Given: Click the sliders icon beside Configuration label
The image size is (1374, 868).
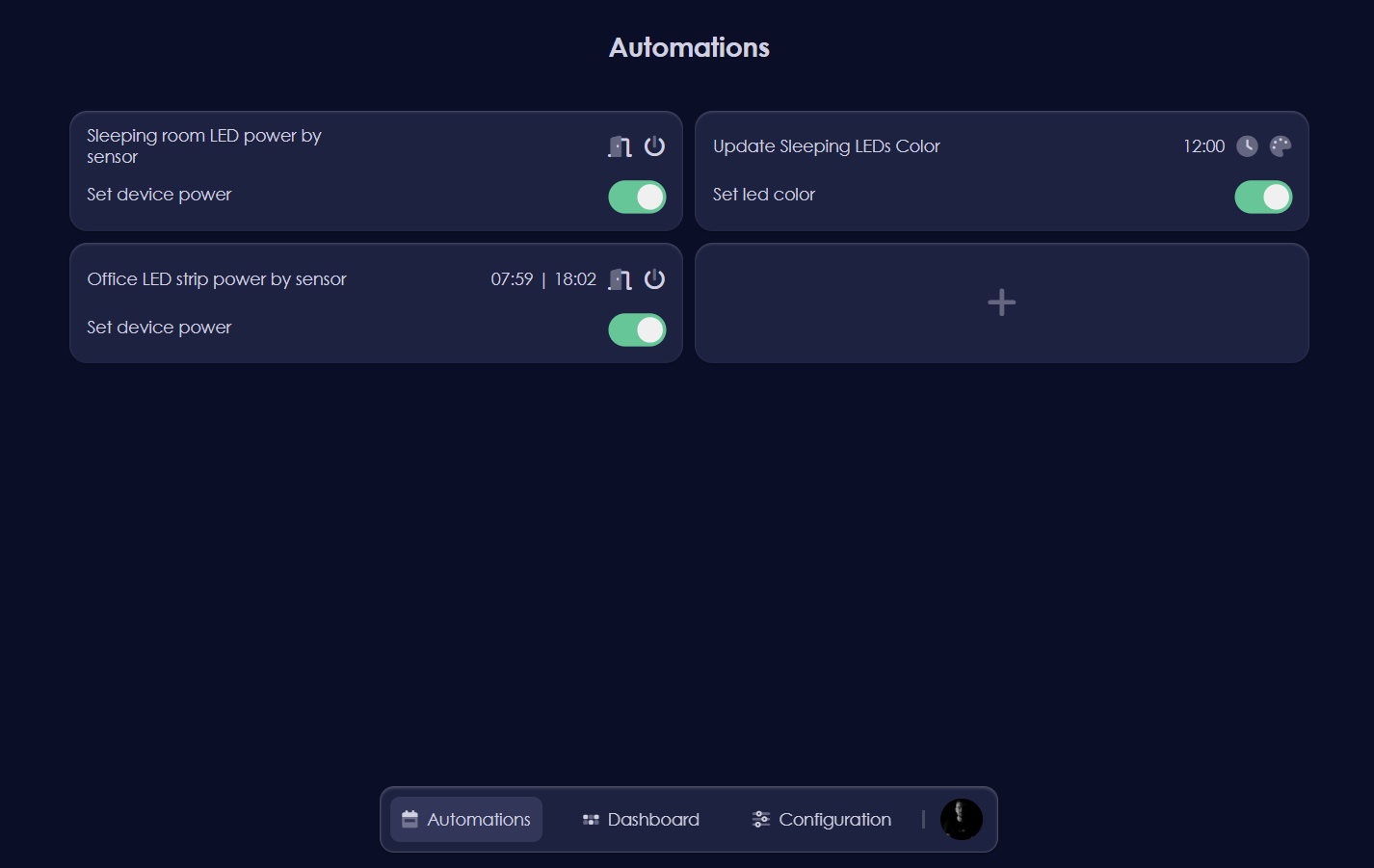Looking at the screenshot, I should [x=760, y=819].
